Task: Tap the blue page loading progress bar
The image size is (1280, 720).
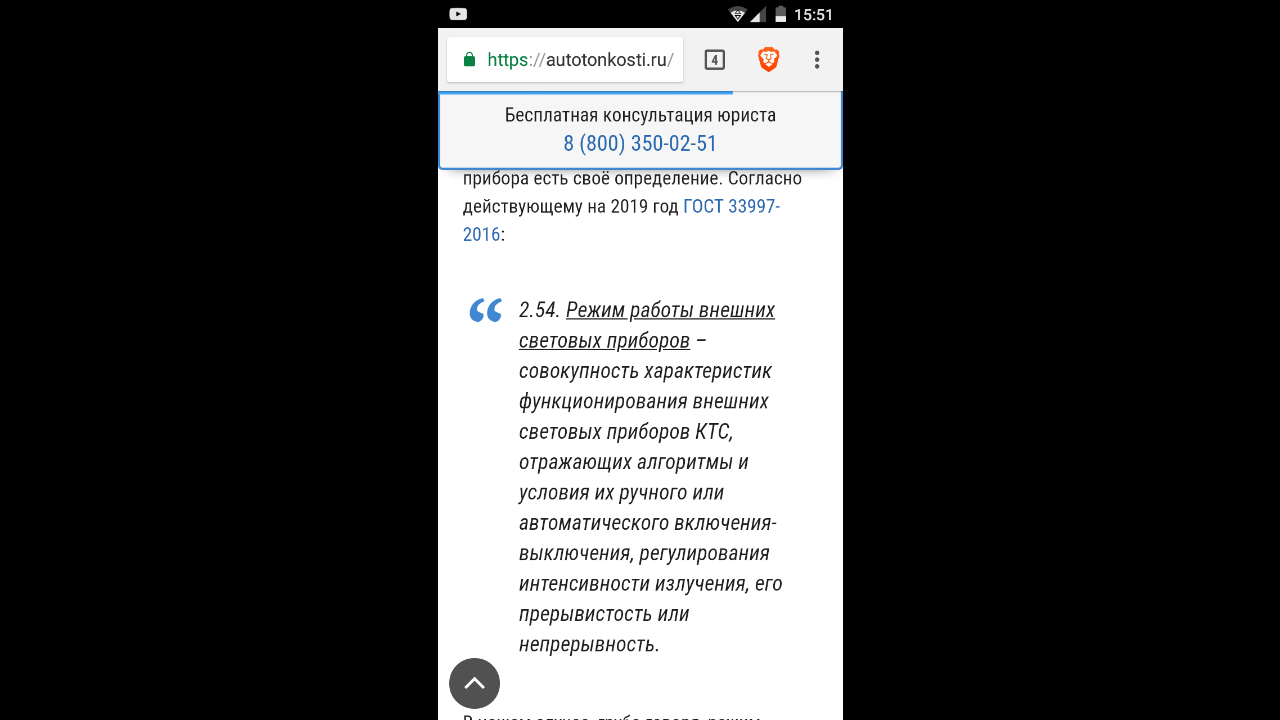Action: click(586, 92)
